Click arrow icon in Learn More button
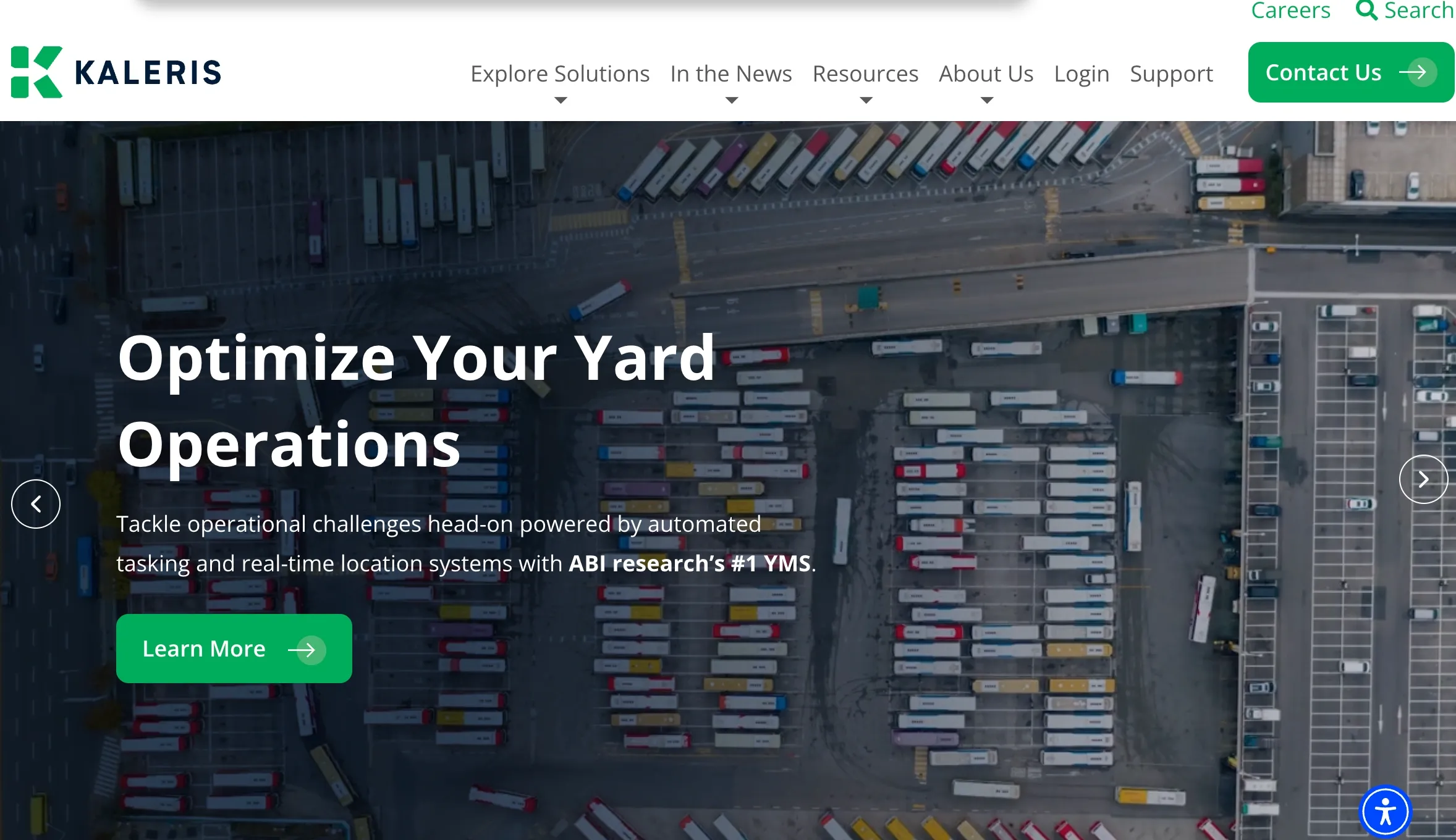 click(x=306, y=650)
